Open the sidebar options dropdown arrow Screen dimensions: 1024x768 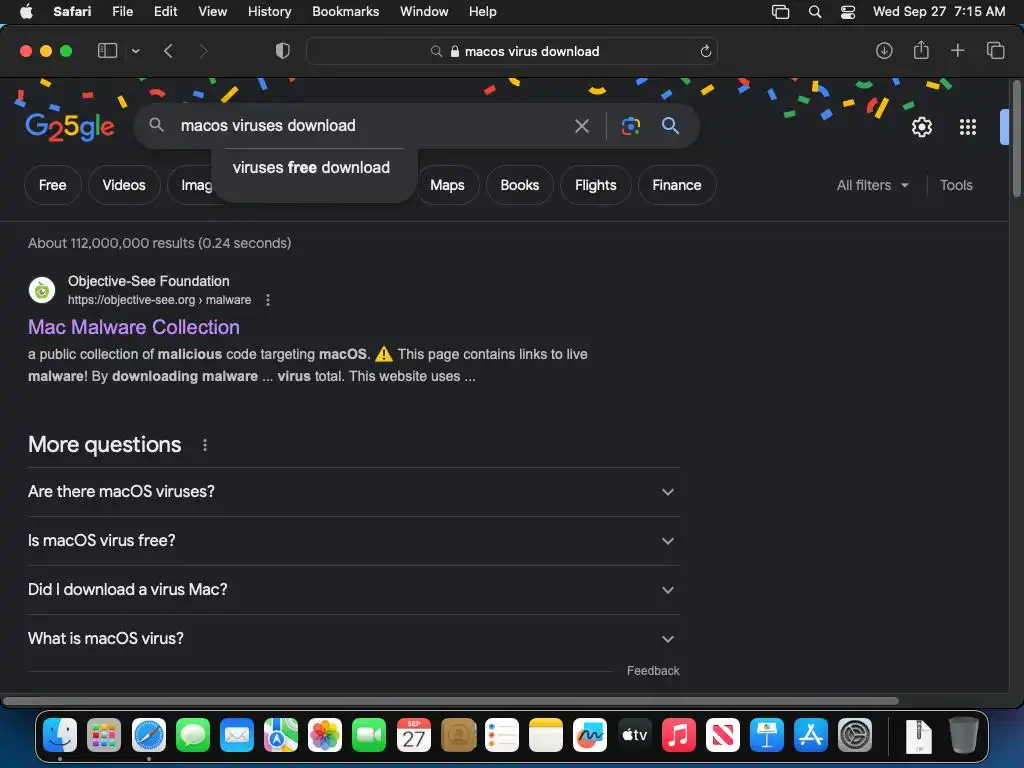click(135, 51)
